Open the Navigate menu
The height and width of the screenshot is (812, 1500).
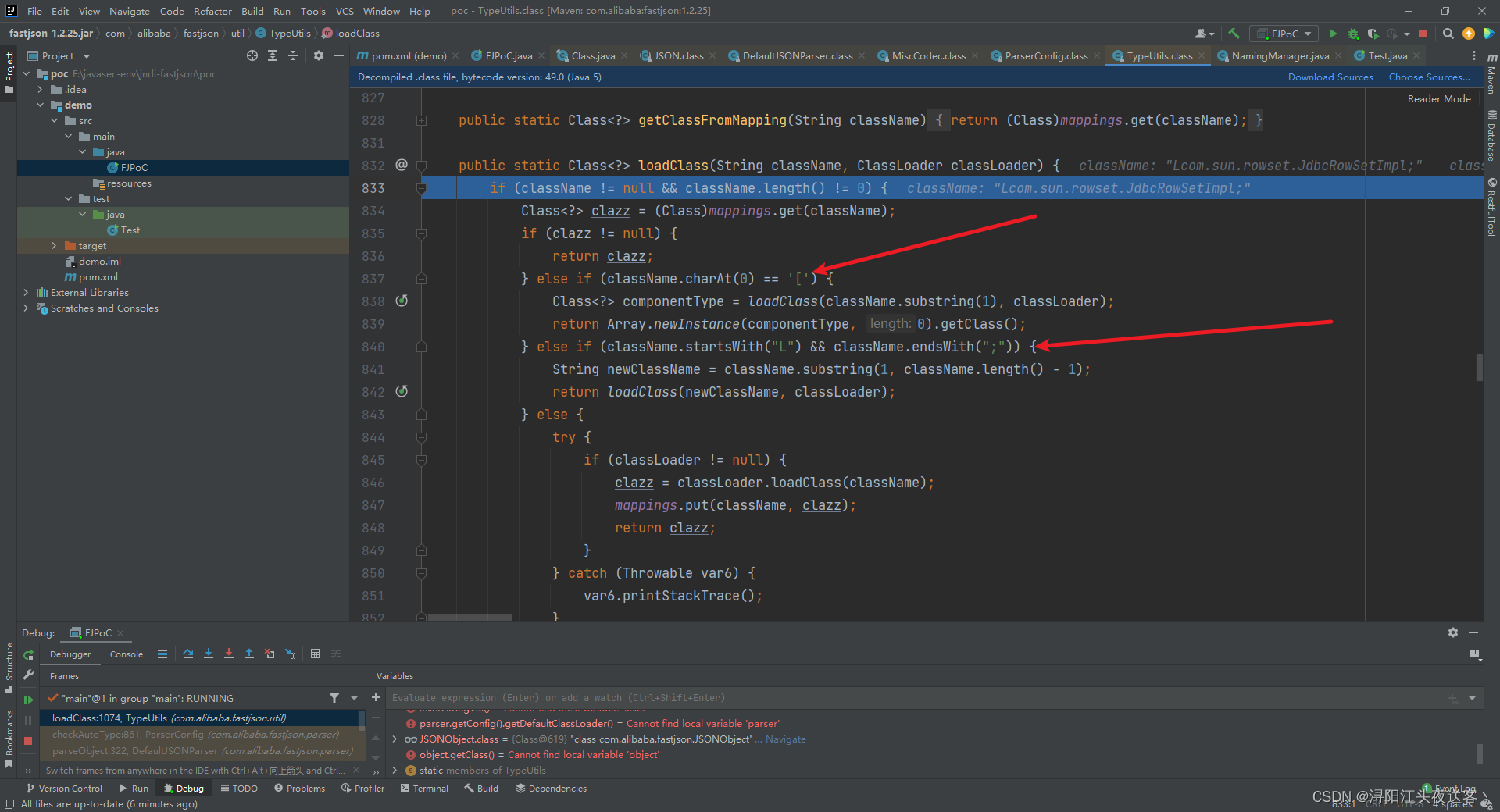pos(129,11)
